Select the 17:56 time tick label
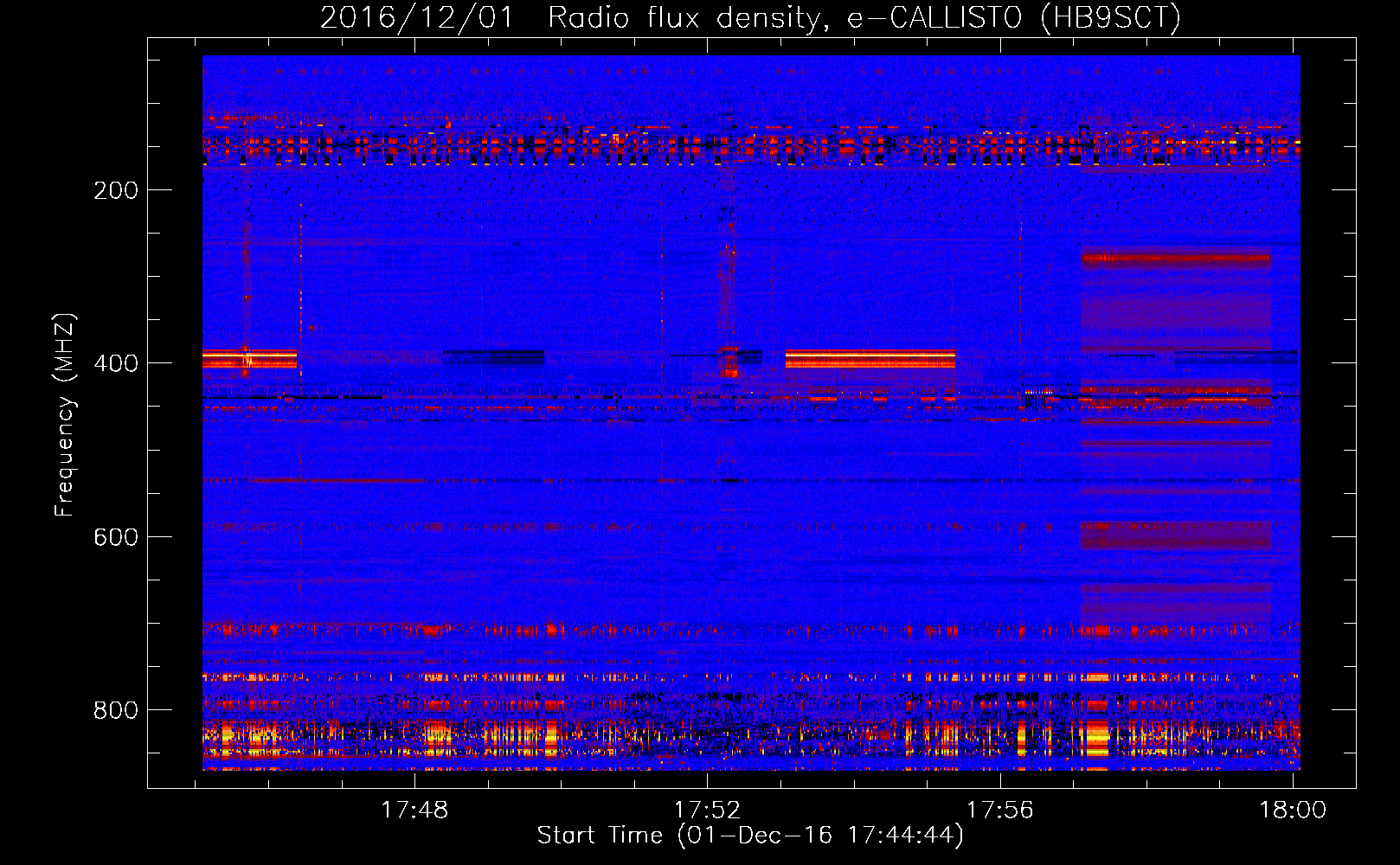The image size is (1400, 865). tap(999, 810)
